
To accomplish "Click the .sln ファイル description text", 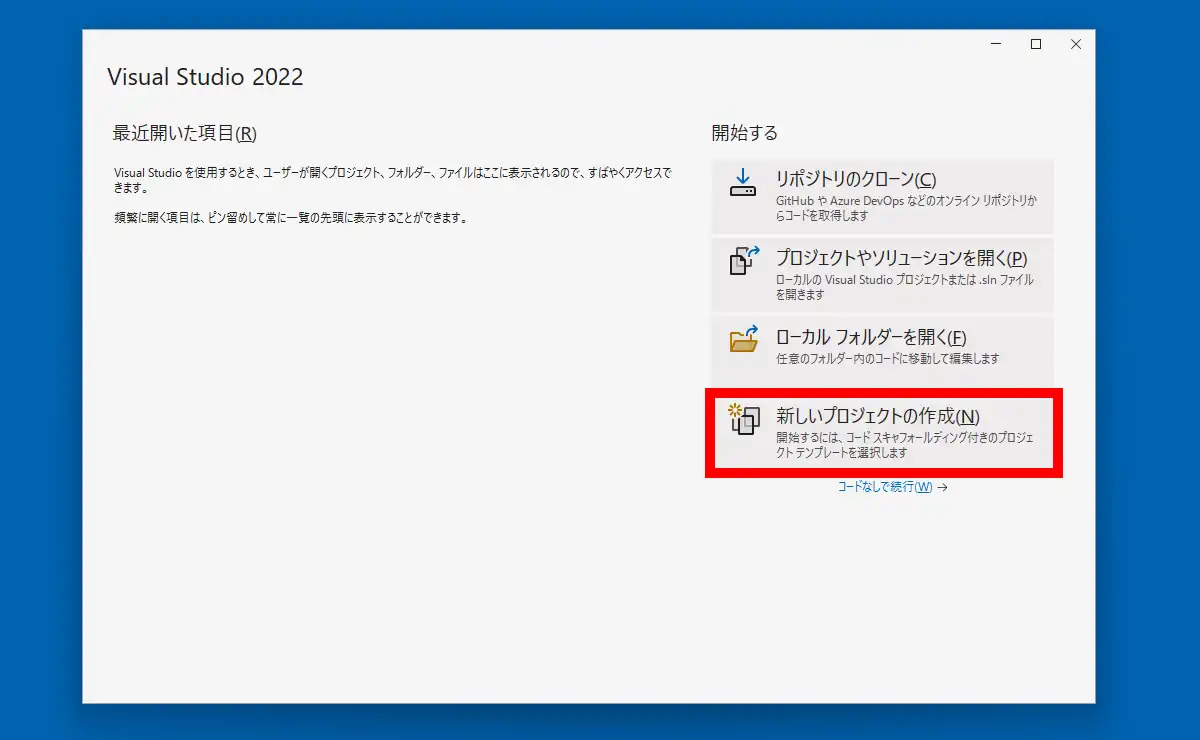I will (x=905, y=287).
